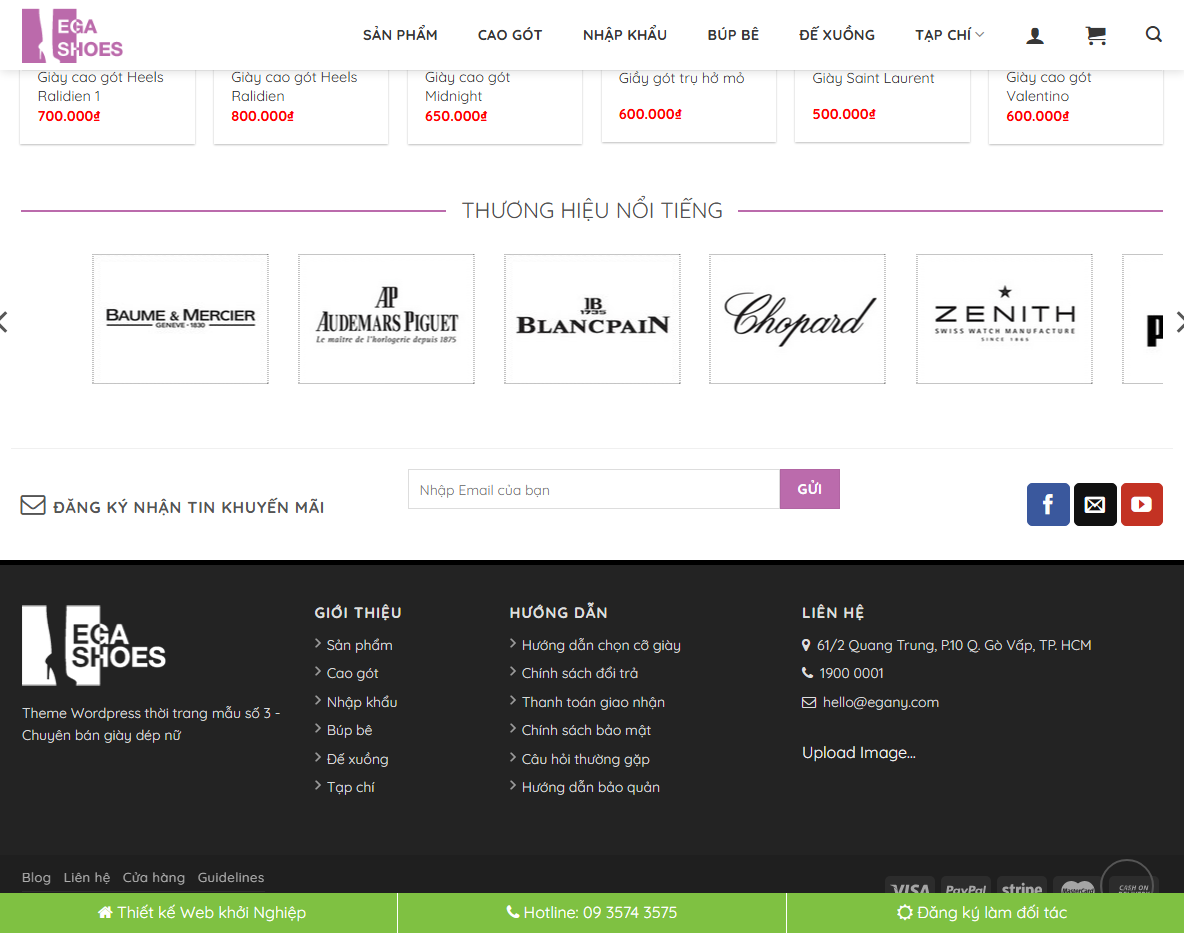Screen dimensions: 1184x933
Task: Open the Facebook social icon
Action: pyautogui.click(x=1048, y=505)
